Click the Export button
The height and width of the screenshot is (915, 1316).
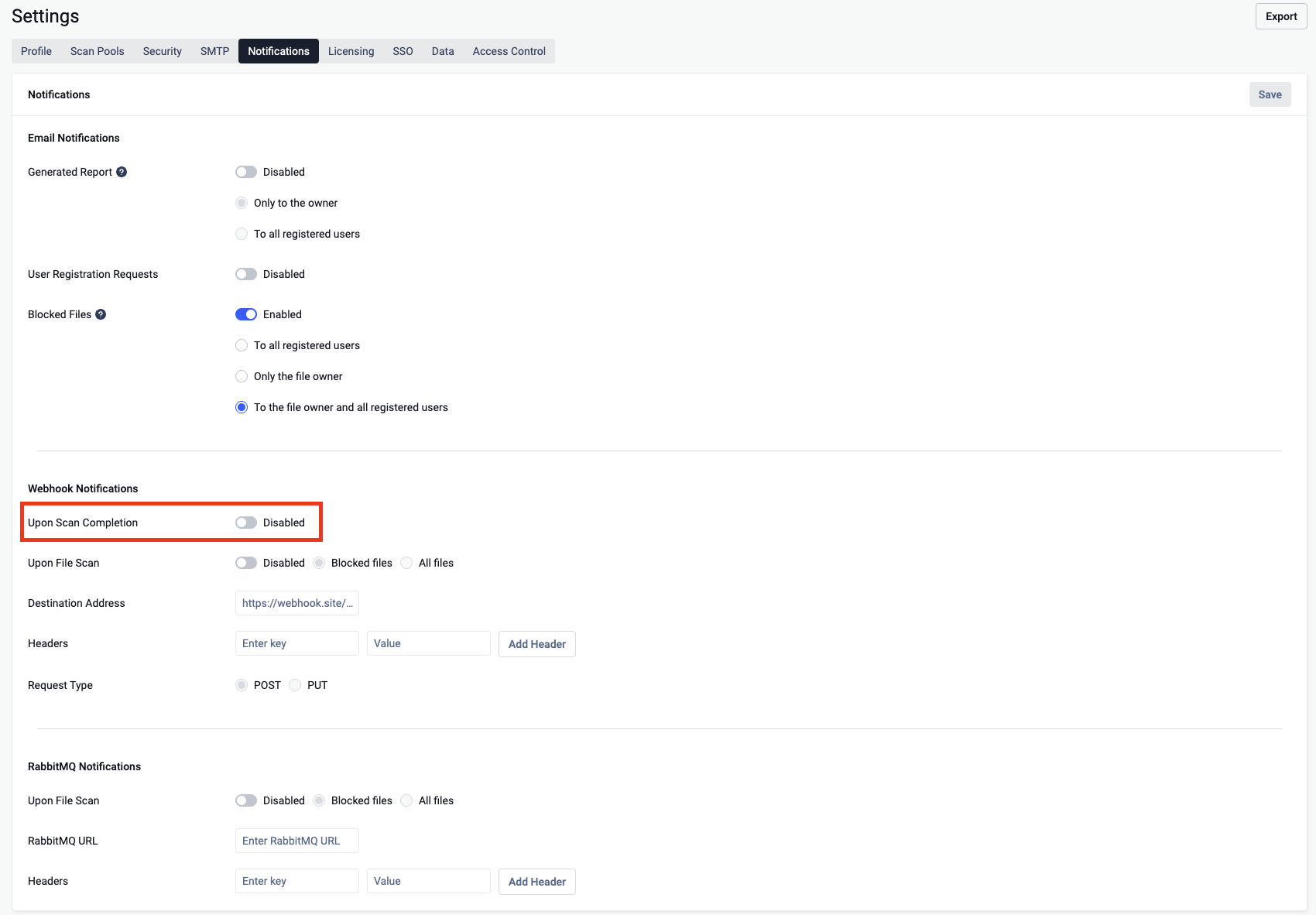tap(1281, 16)
